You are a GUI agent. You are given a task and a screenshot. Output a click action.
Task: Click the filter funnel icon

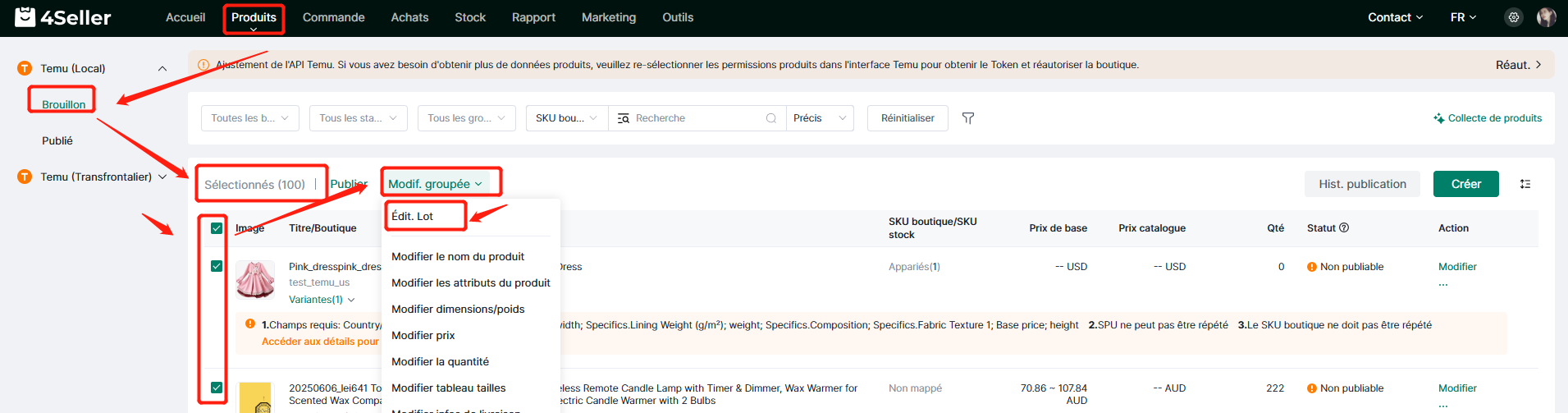[968, 118]
